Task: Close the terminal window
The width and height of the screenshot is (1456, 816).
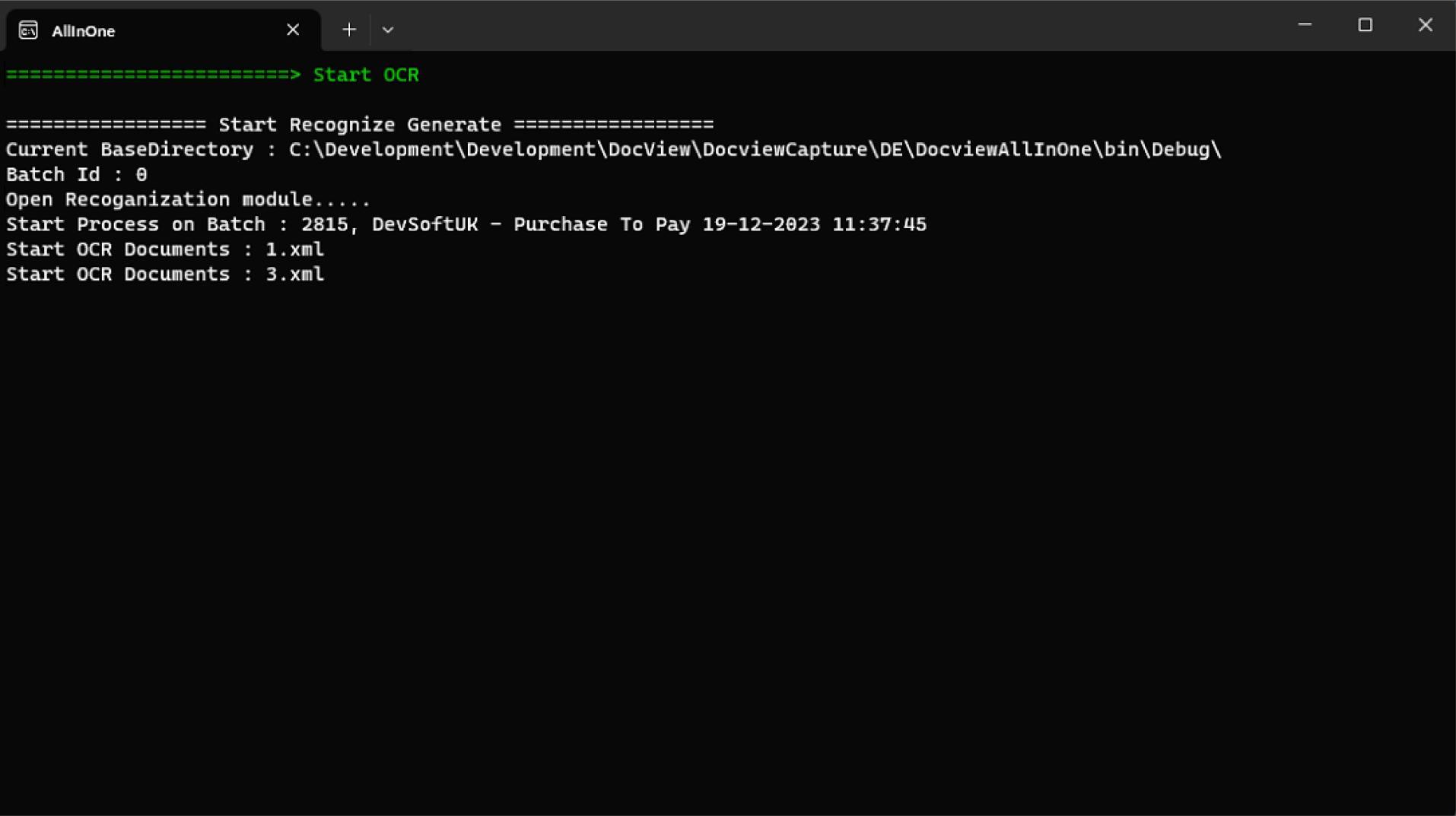Action: point(1425,25)
